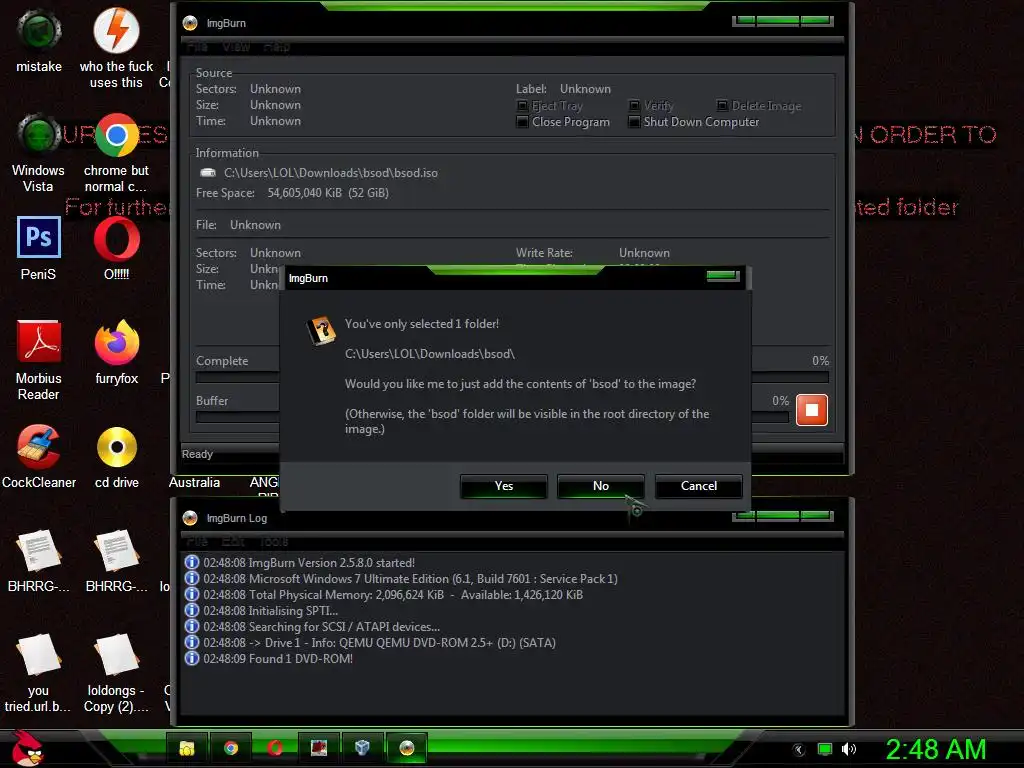1024x768 pixels.
Task: Click the 'Total Physical Memory' log line
Action: [393, 595]
